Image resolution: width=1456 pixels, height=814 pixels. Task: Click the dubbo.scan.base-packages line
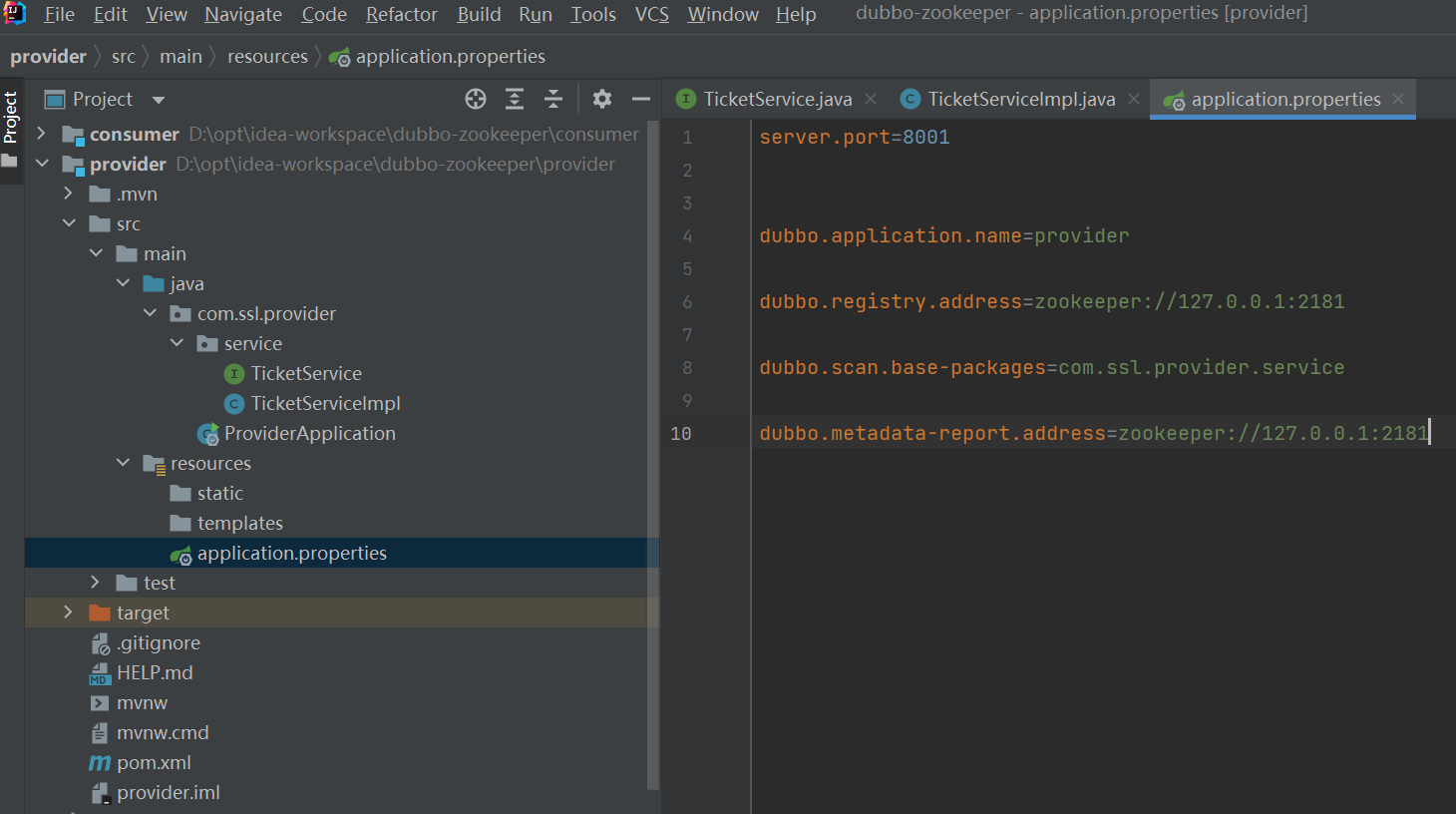[x=1052, y=367]
